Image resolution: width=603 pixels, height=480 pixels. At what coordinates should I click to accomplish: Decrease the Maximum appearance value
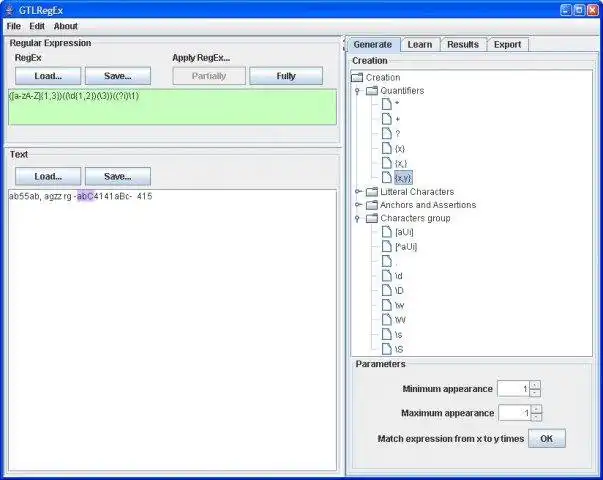(x=536, y=417)
